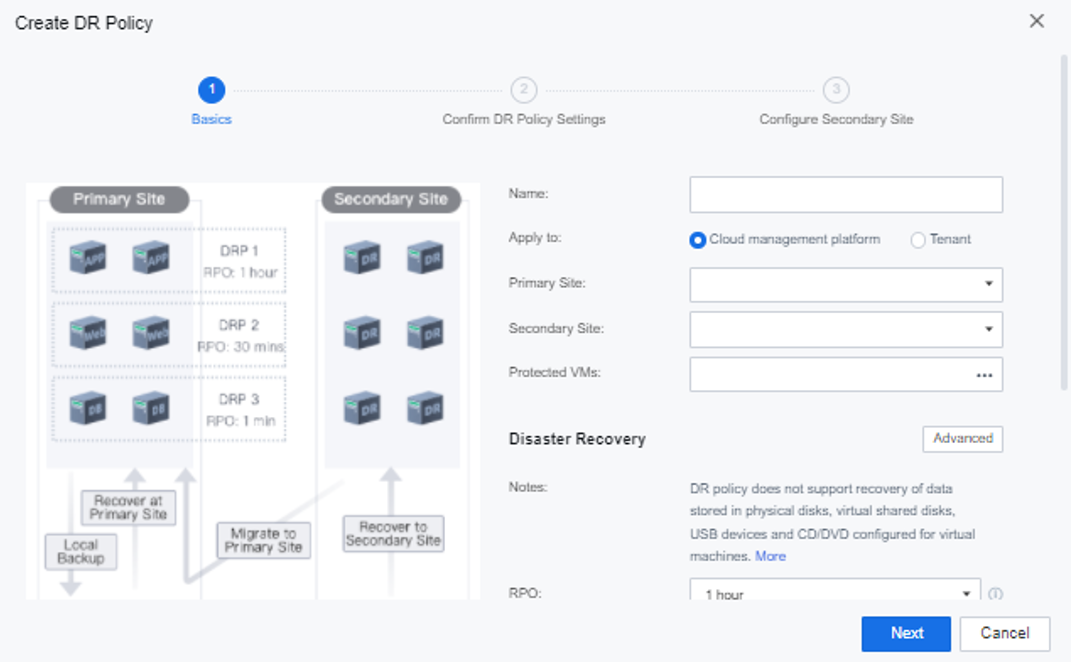Click first DB server icon in DRP 3
The image size is (1073, 666).
pos(88,408)
